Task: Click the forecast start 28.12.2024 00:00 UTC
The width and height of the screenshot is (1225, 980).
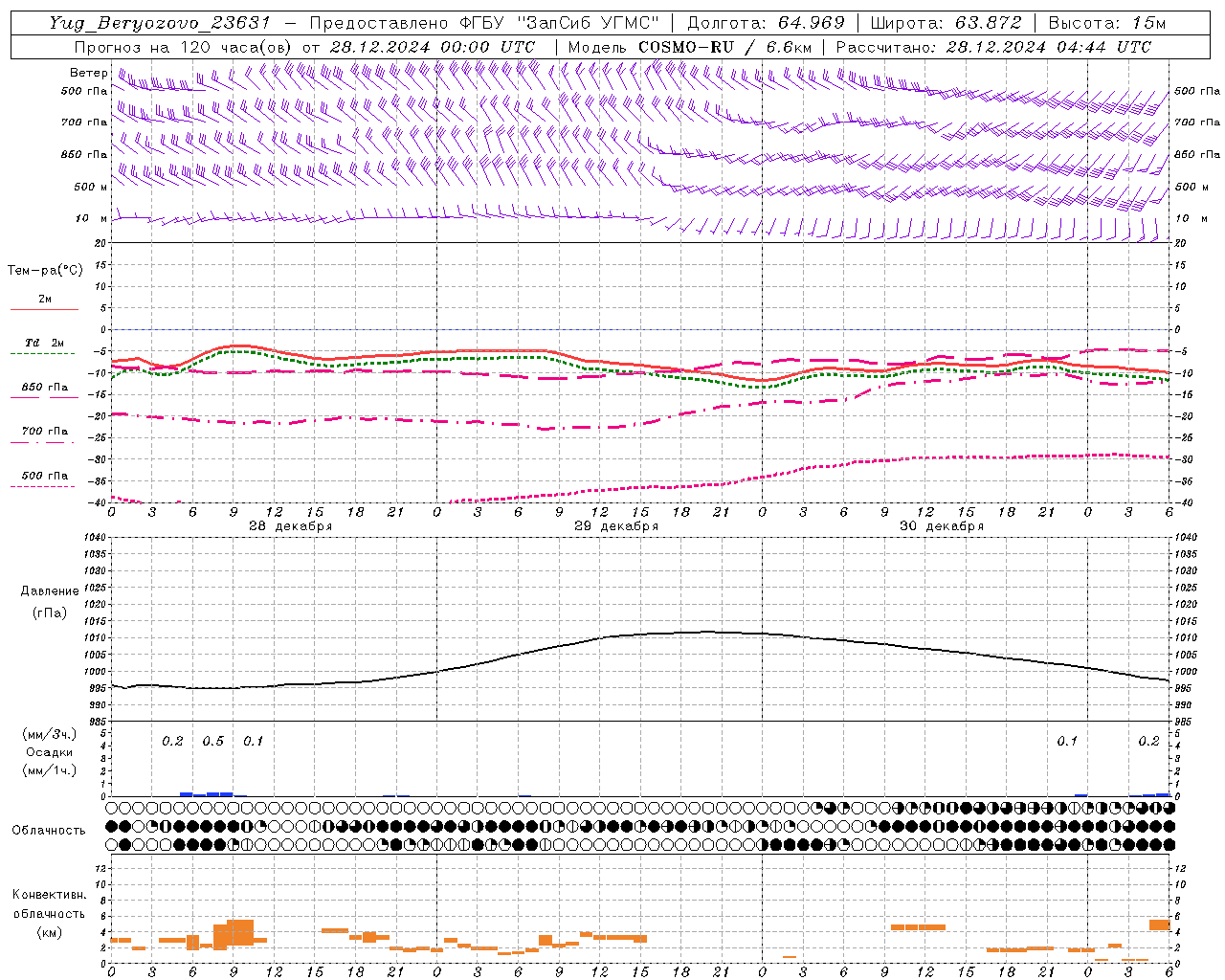Action: point(433,47)
